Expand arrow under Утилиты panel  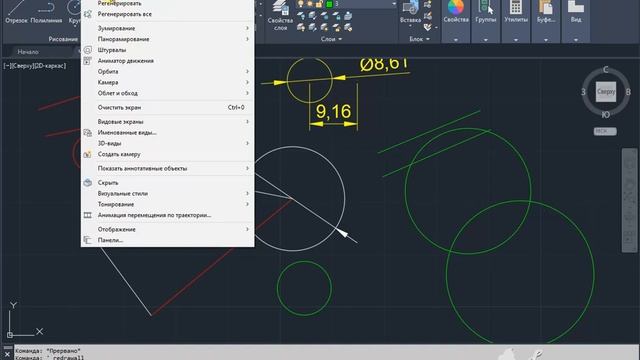coord(516,40)
